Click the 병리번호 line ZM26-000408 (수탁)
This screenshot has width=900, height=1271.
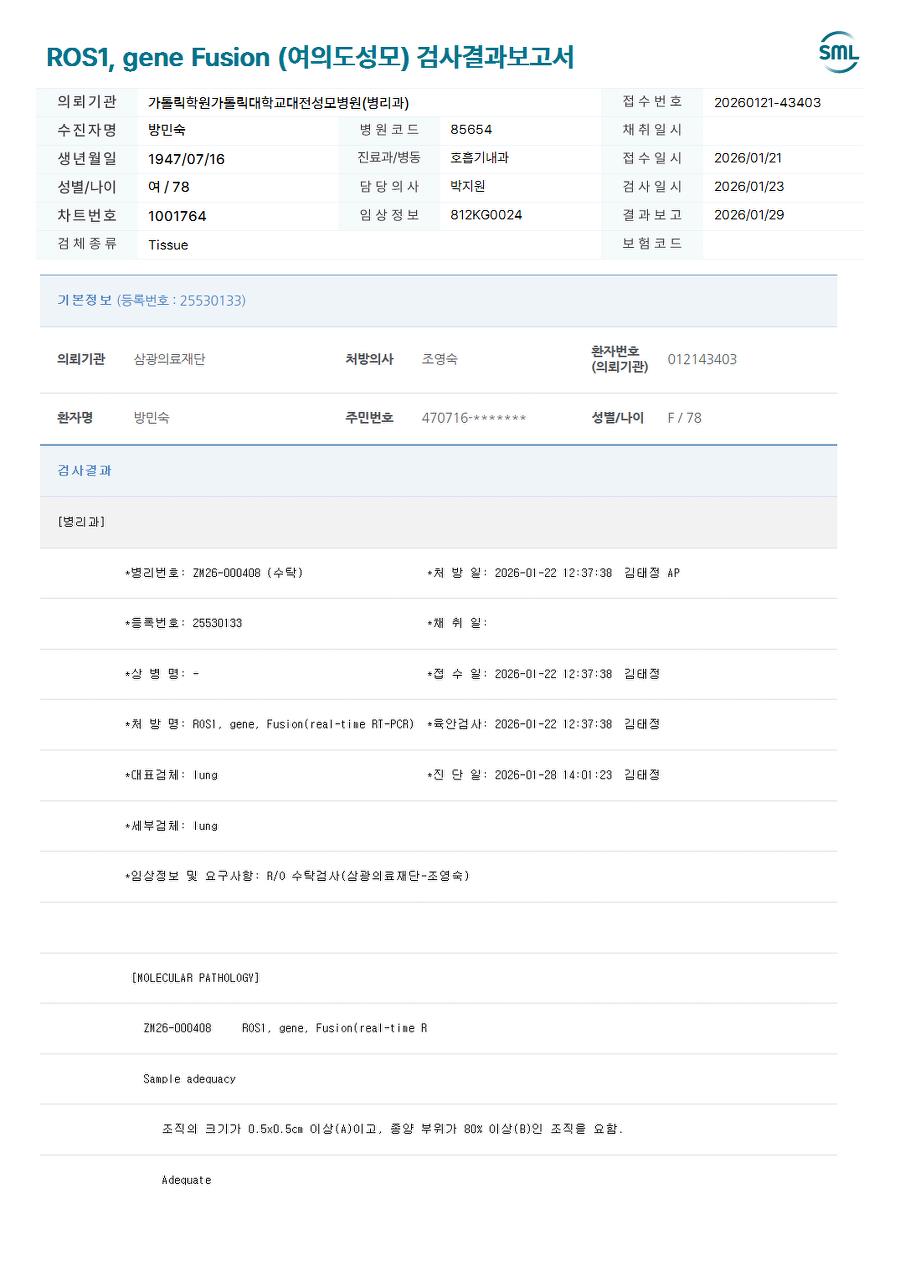click(x=214, y=573)
